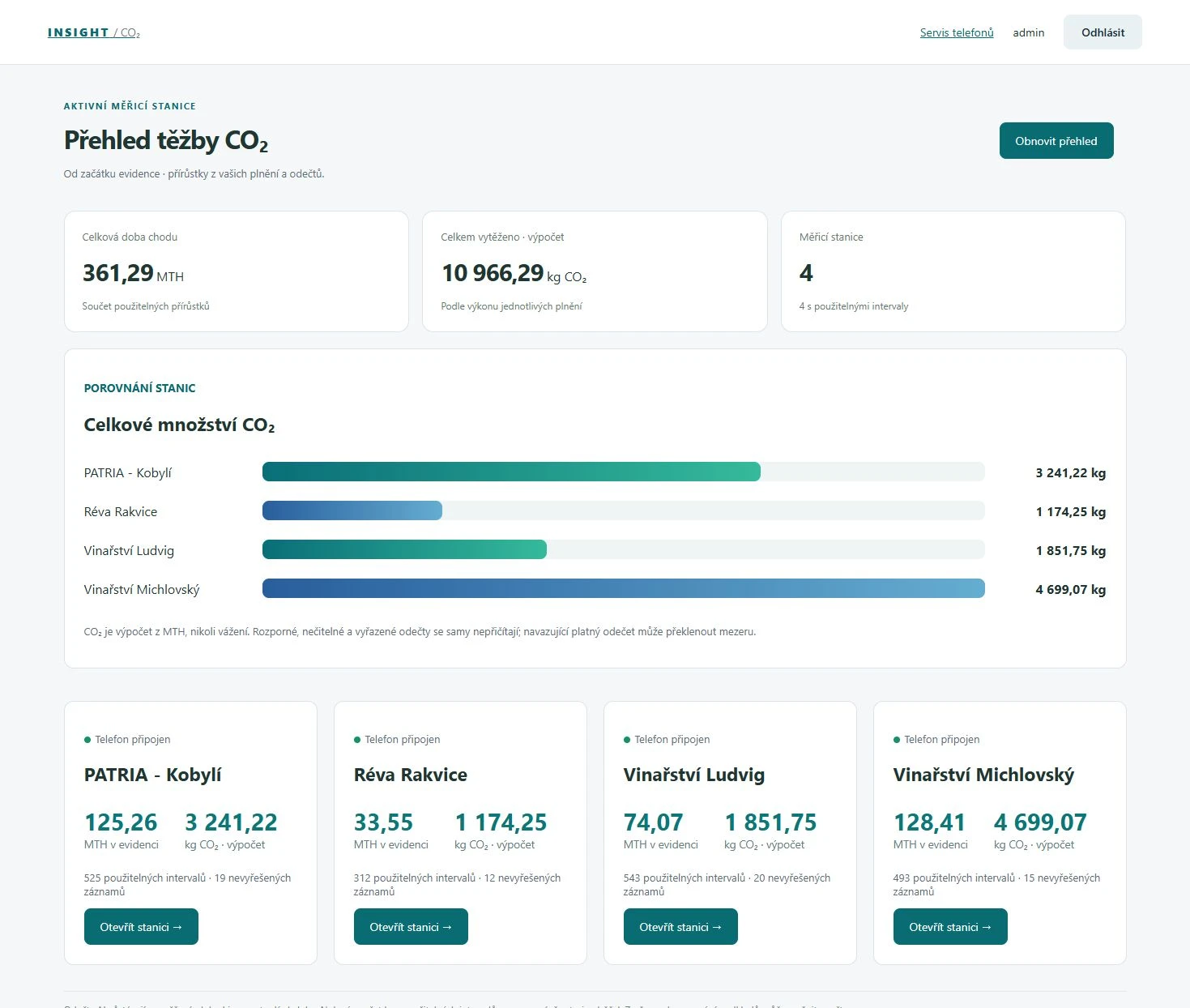Open station PATRIA - Kobylí

pos(141,927)
